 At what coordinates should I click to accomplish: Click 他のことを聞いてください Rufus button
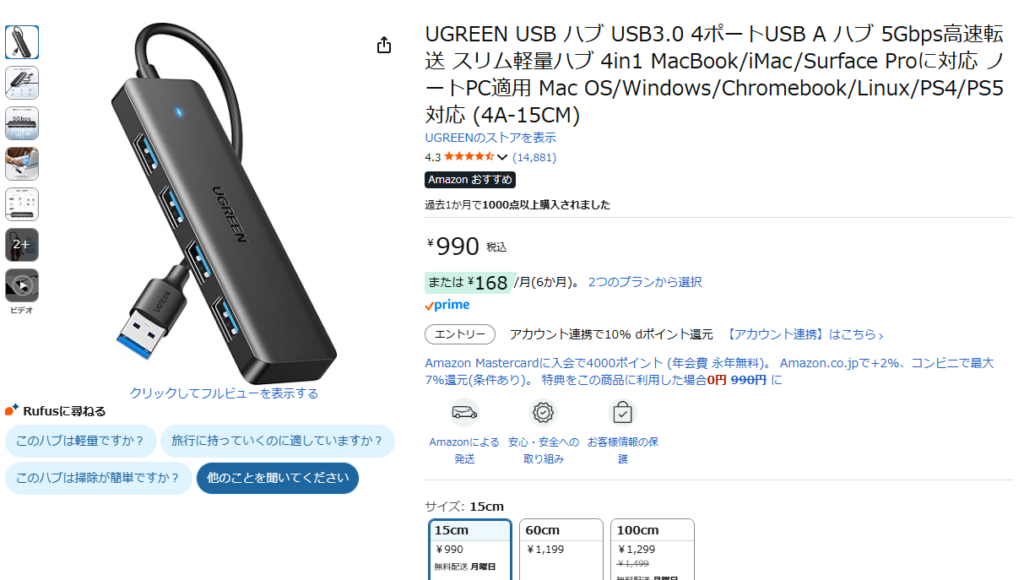pyautogui.click(x=278, y=478)
